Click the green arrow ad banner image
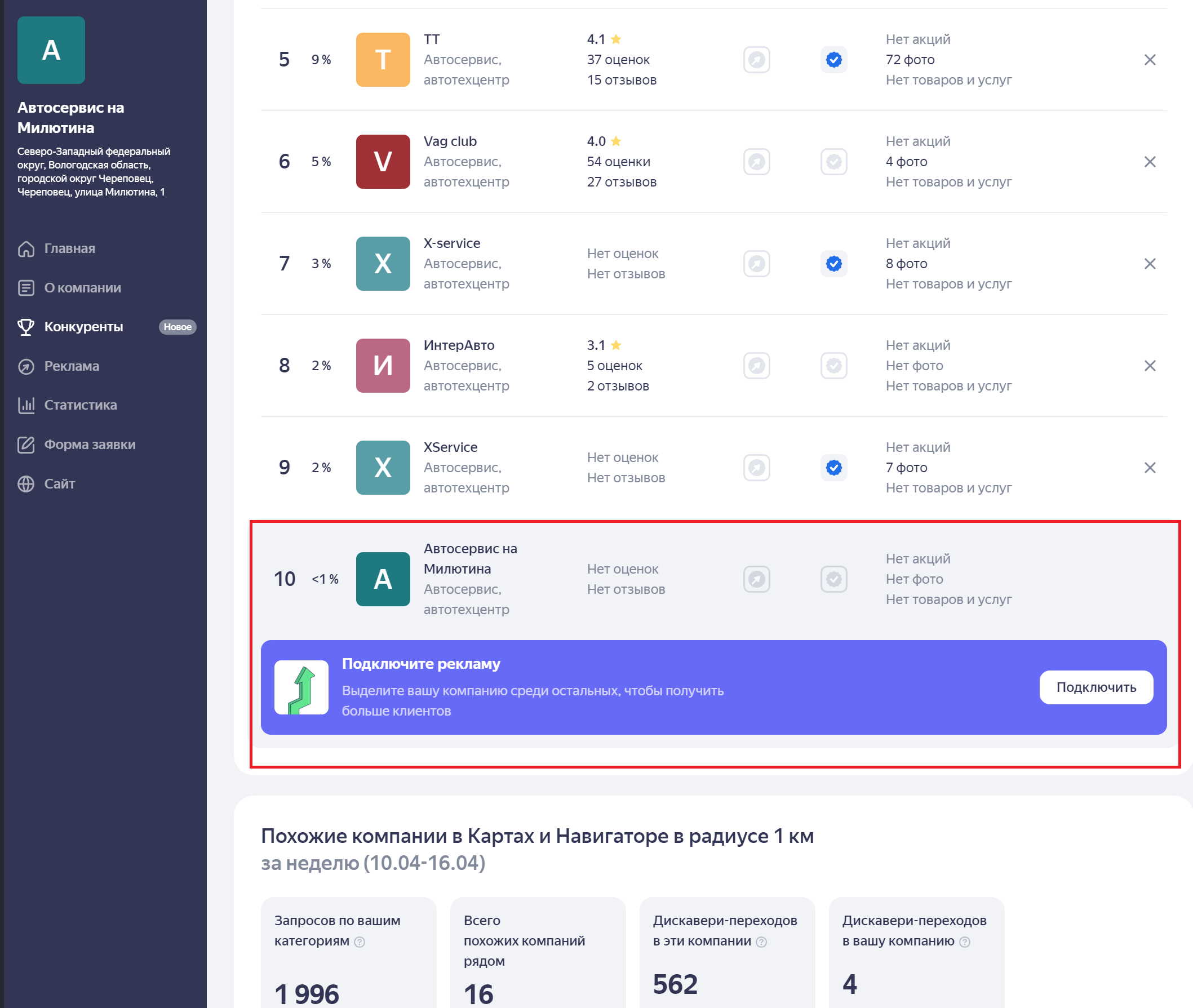 coord(301,687)
